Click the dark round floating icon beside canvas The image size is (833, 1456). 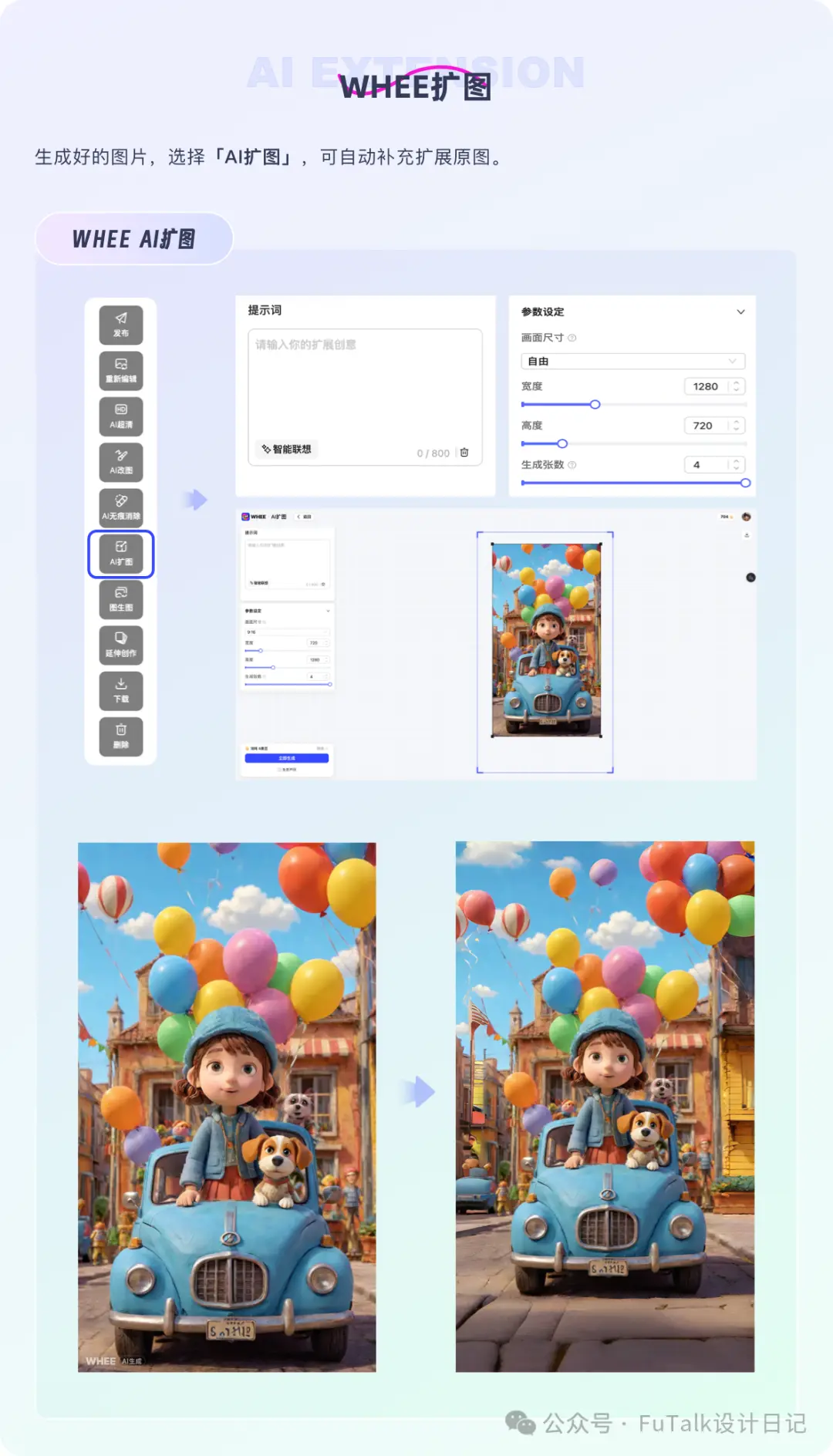pyautogui.click(x=750, y=578)
